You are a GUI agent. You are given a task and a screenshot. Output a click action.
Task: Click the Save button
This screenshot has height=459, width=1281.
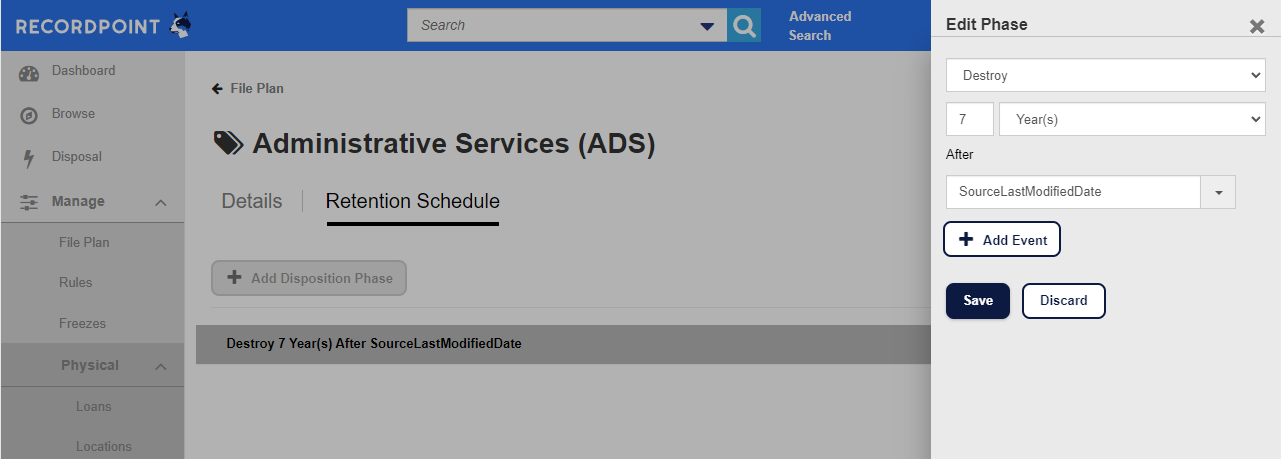point(978,301)
